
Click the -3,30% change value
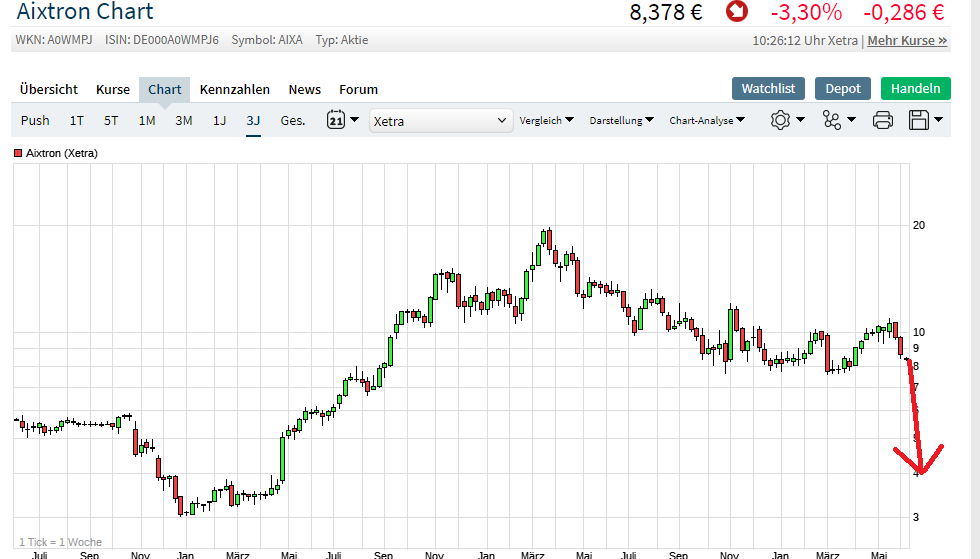(x=806, y=12)
